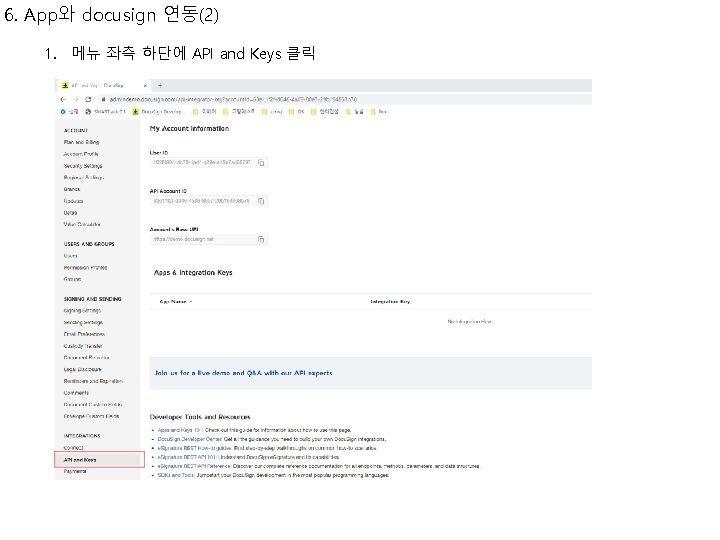
Task: Open the SMART bookmark with globe icon
Action: pos(106,112)
